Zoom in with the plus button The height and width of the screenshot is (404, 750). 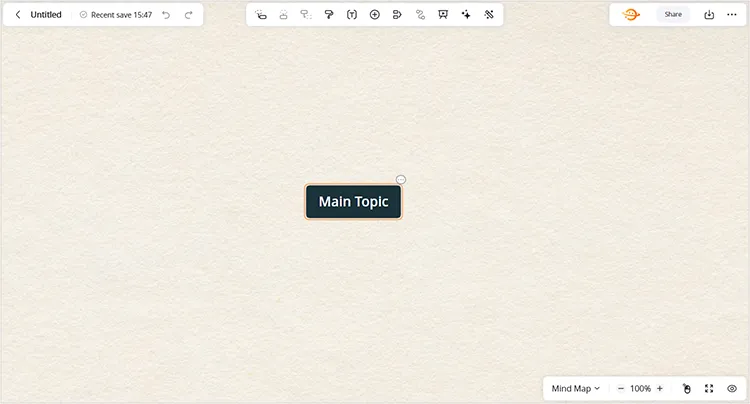660,389
